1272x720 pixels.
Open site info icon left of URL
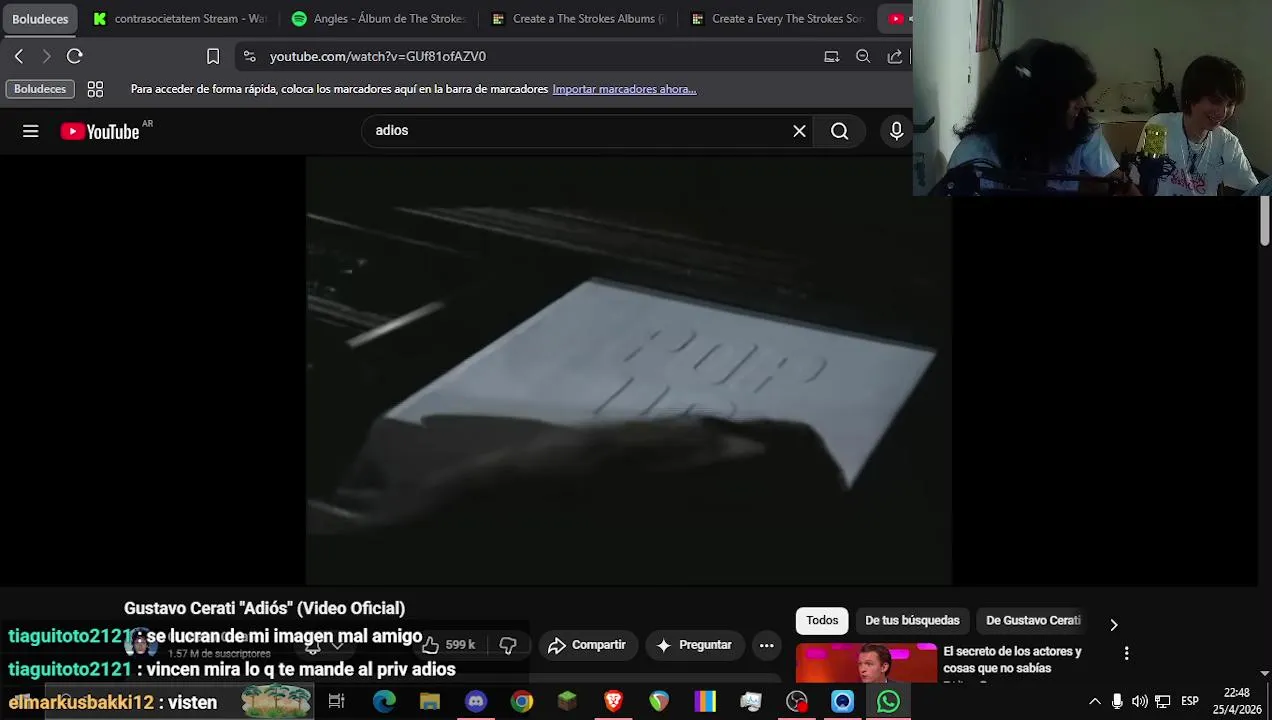pyautogui.click(x=250, y=56)
